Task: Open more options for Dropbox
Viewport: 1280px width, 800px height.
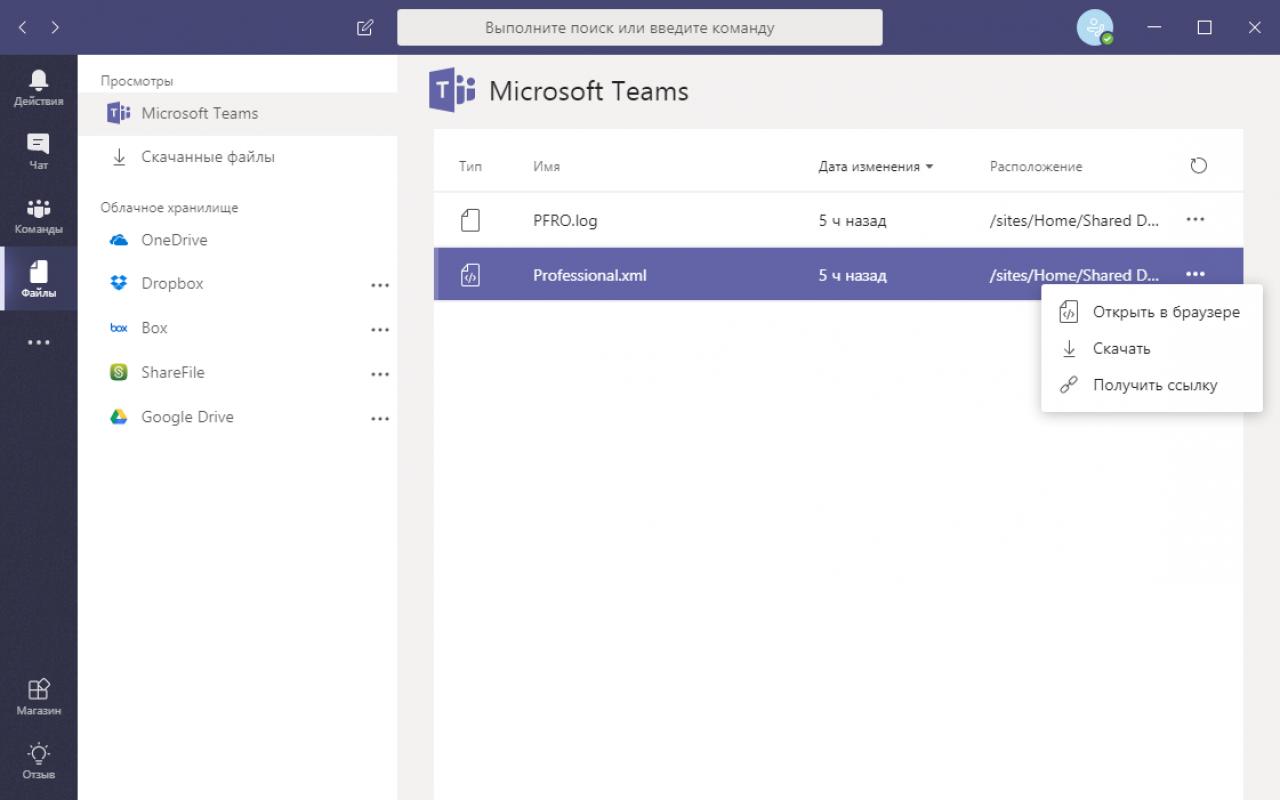Action: pyautogui.click(x=380, y=285)
